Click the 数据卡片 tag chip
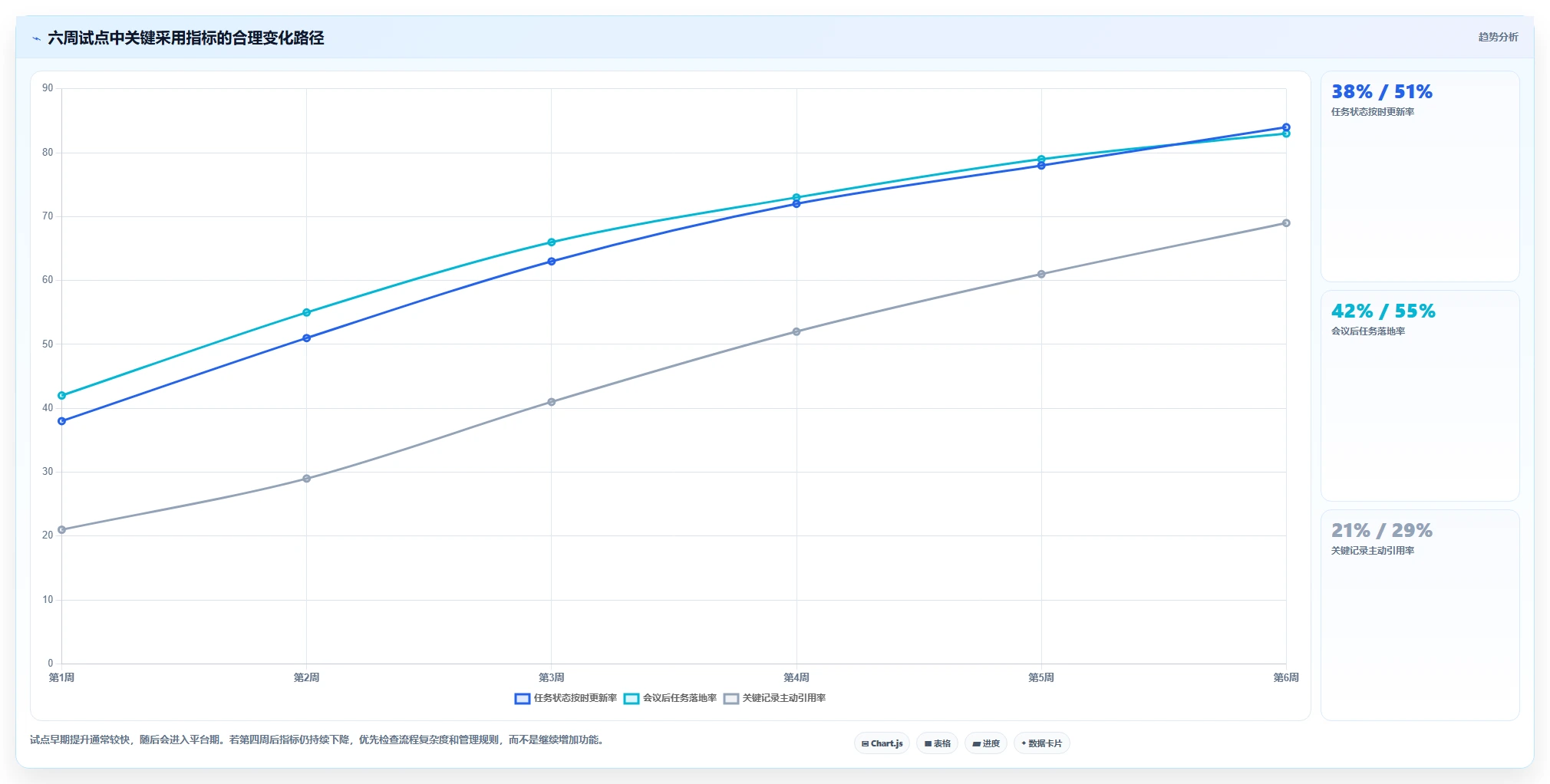Screen dimensions: 1550x784 tap(1041, 743)
